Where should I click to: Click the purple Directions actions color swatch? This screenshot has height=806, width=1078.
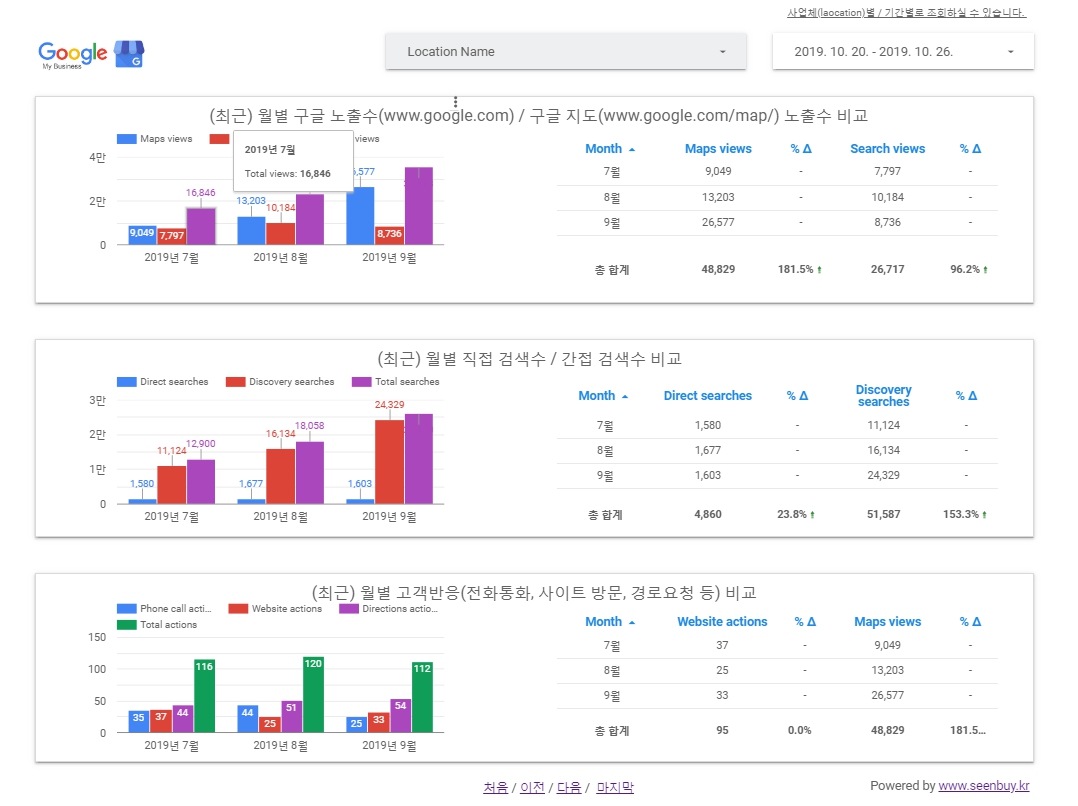(349, 608)
